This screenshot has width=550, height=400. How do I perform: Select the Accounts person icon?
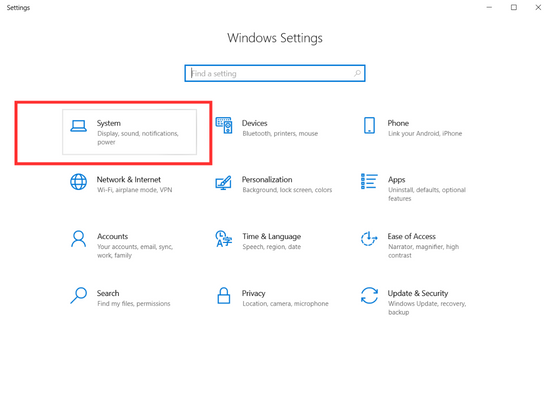[78, 239]
